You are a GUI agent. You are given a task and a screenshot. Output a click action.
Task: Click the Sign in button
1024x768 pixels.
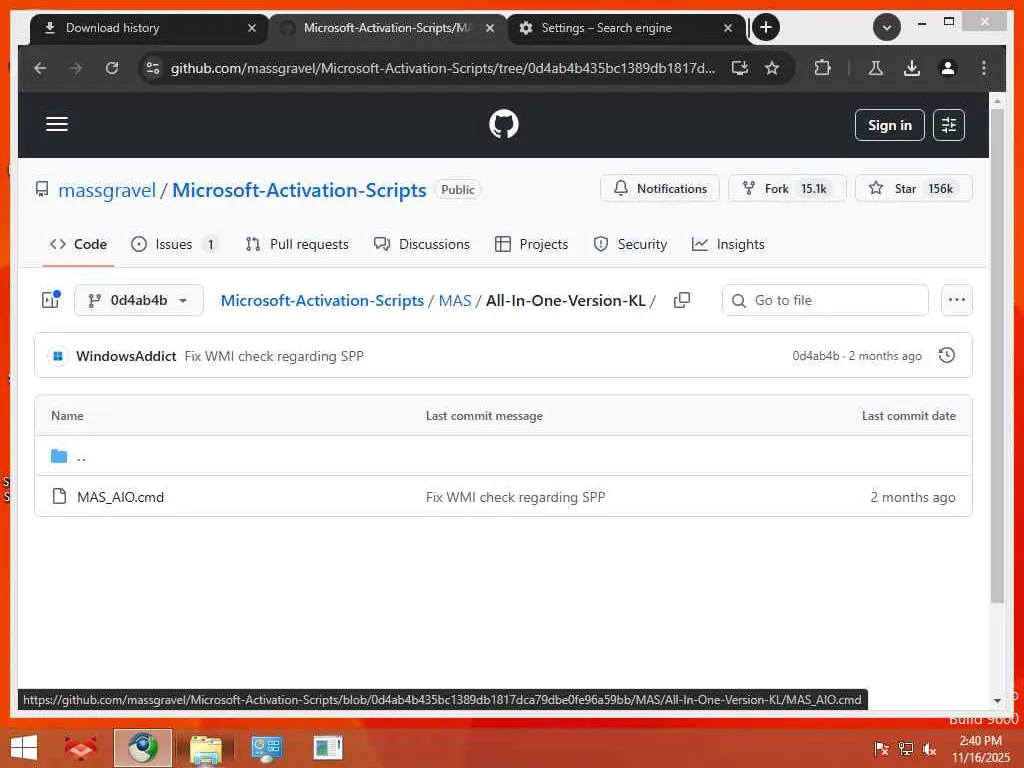(x=889, y=125)
